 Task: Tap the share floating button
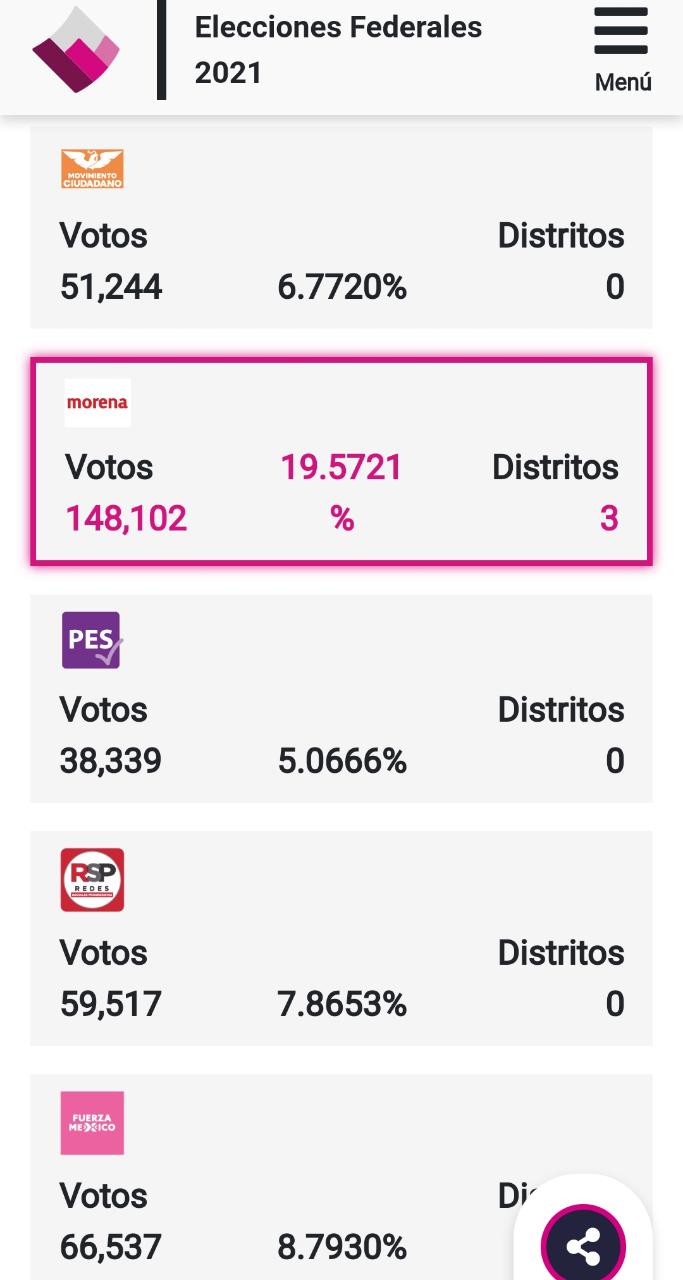point(583,1246)
